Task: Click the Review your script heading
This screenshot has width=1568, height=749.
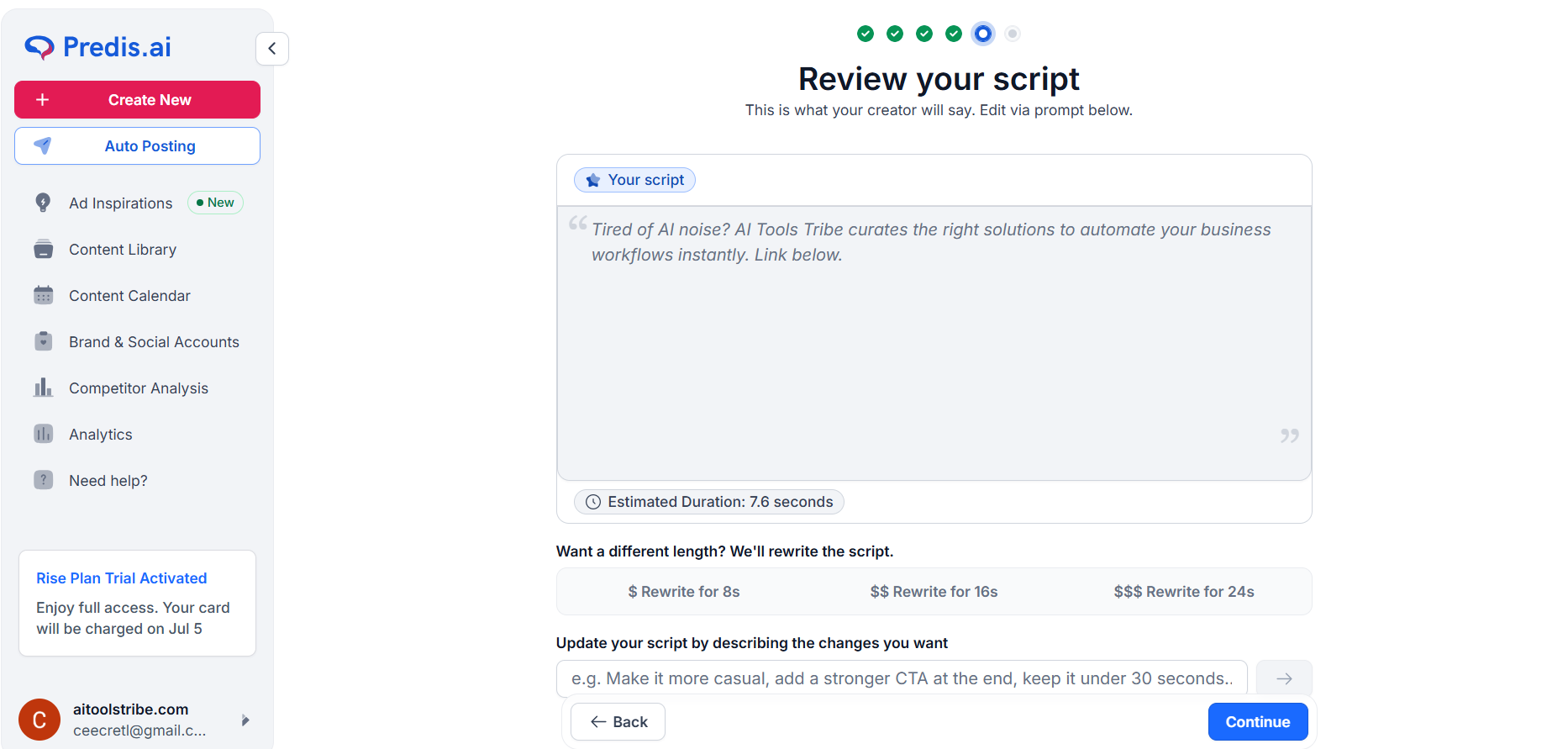Action: [x=939, y=79]
